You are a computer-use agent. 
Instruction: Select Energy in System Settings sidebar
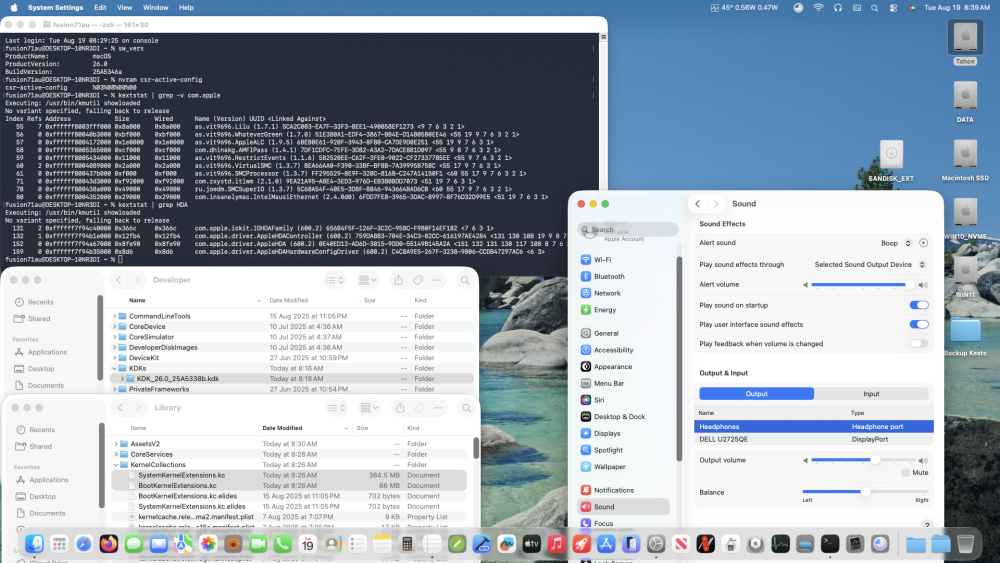[x=598, y=310]
